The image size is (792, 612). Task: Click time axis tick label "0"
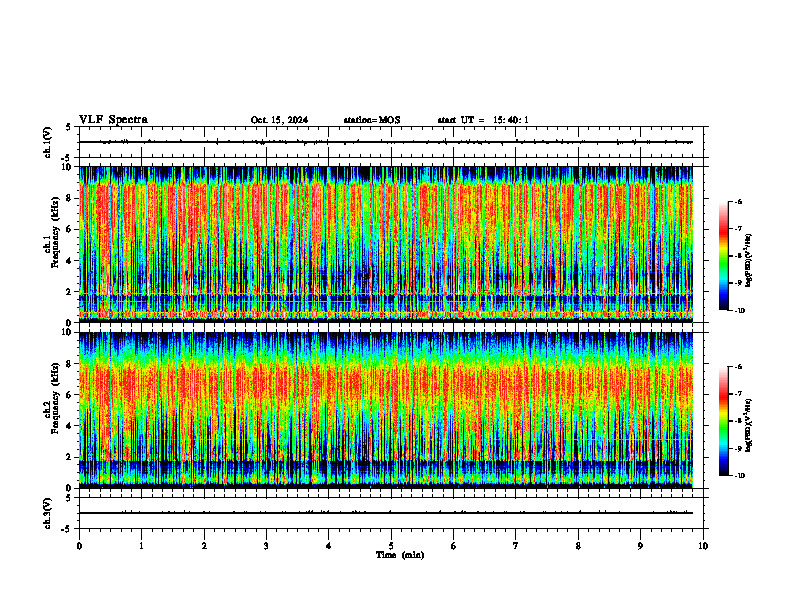click(x=79, y=546)
